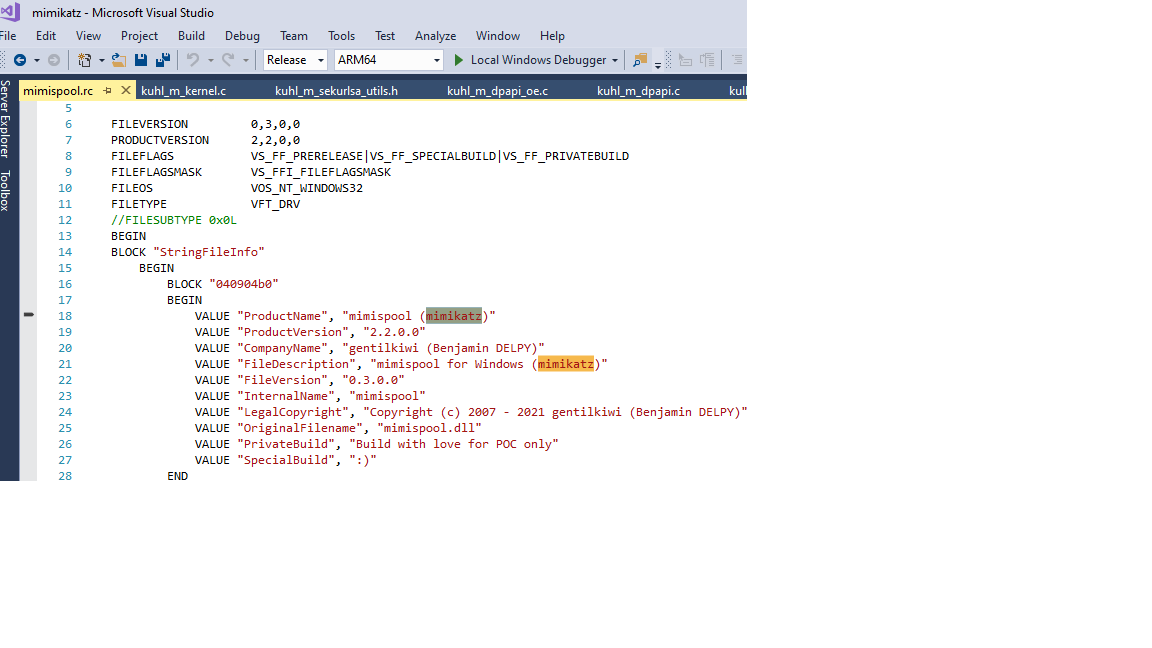Click the Undo arrow icon
Viewport: 1152px width, 648px height.
192,60
